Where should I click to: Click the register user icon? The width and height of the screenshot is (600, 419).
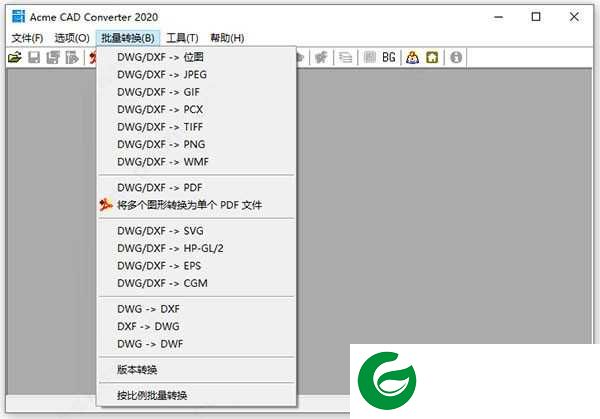pos(412,58)
